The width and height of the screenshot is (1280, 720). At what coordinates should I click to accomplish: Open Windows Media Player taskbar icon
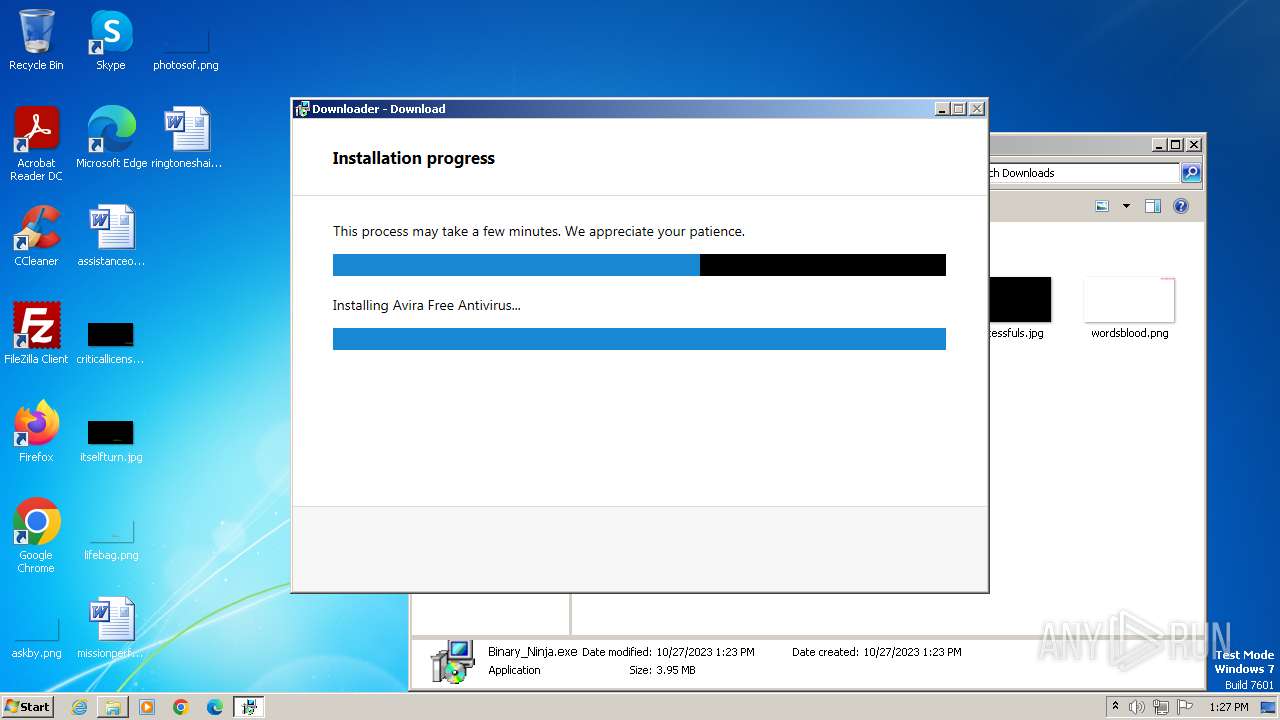(147, 707)
